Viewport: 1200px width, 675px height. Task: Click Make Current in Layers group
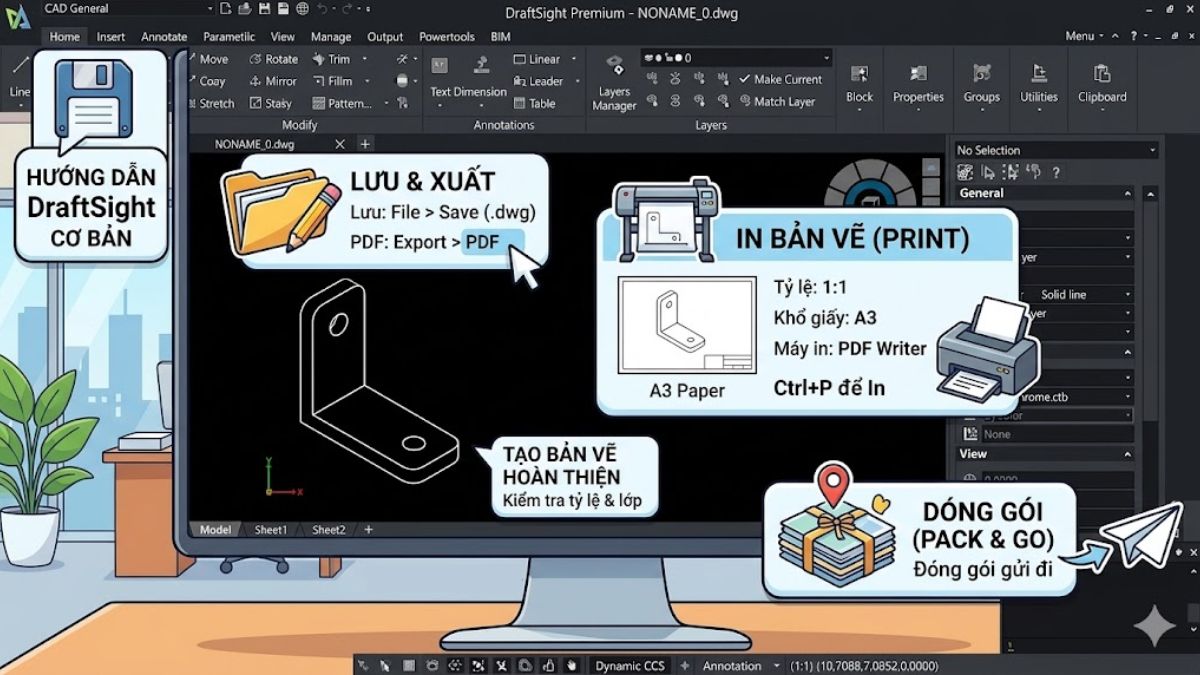[780, 79]
